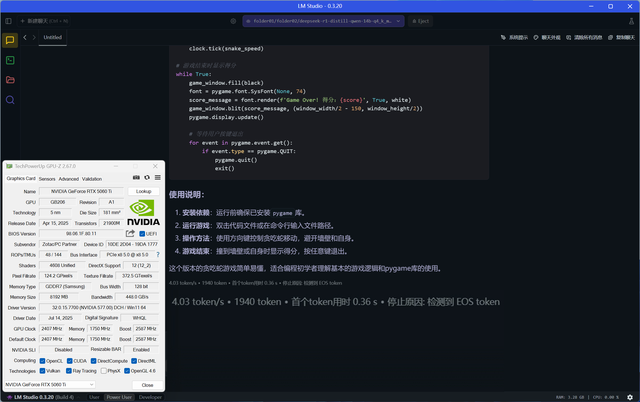Switch to the Graphics Card tab
The image size is (640, 402).
pyautogui.click(x=21, y=178)
